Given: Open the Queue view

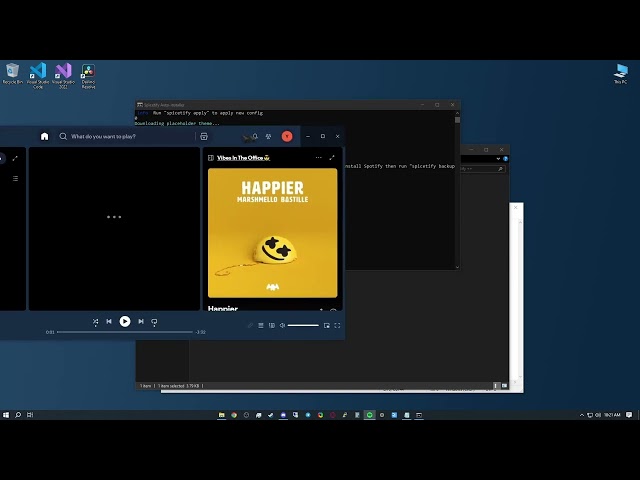Looking at the screenshot, I should [261, 325].
